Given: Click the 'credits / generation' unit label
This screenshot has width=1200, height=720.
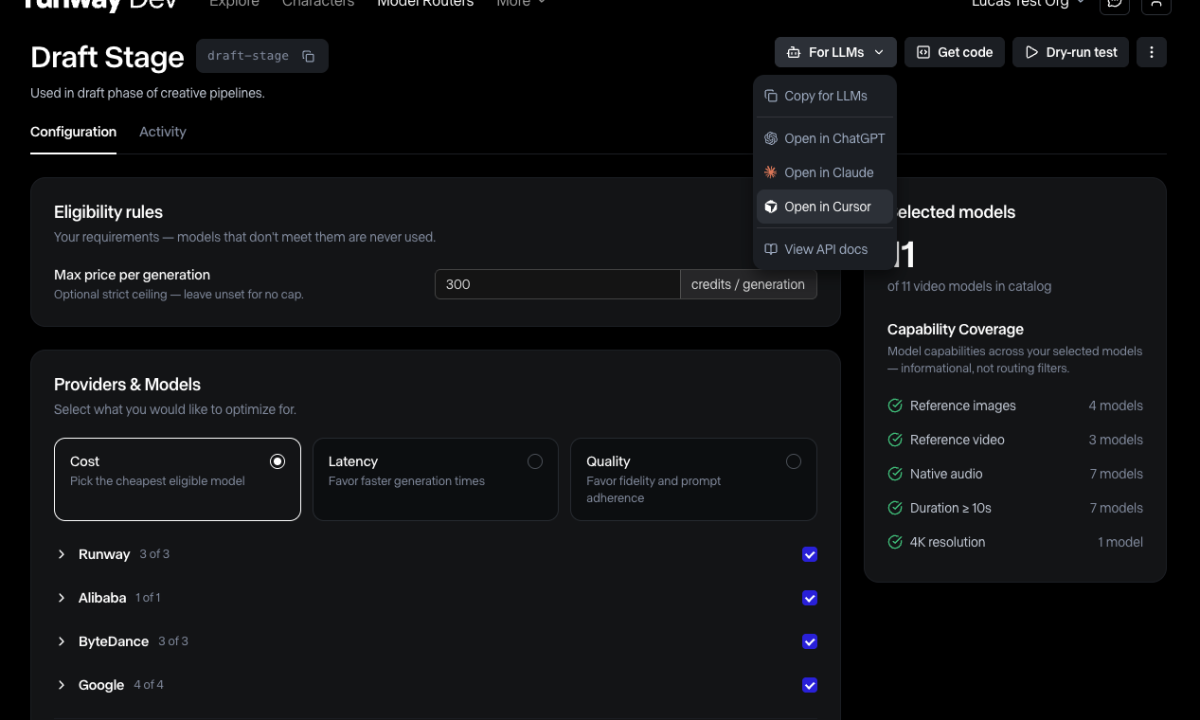Looking at the screenshot, I should (x=748, y=284).
